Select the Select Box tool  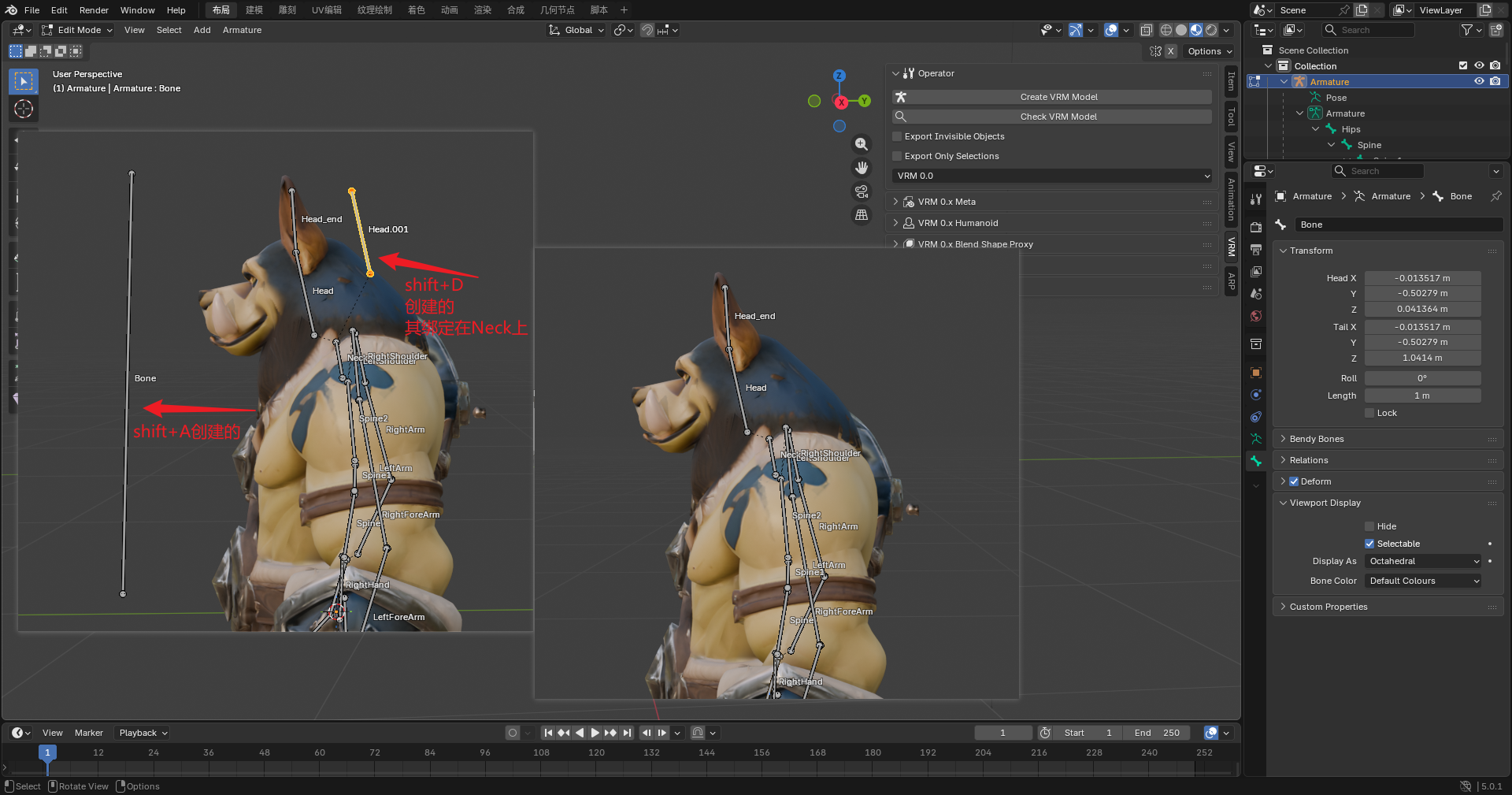pos(24,81)
